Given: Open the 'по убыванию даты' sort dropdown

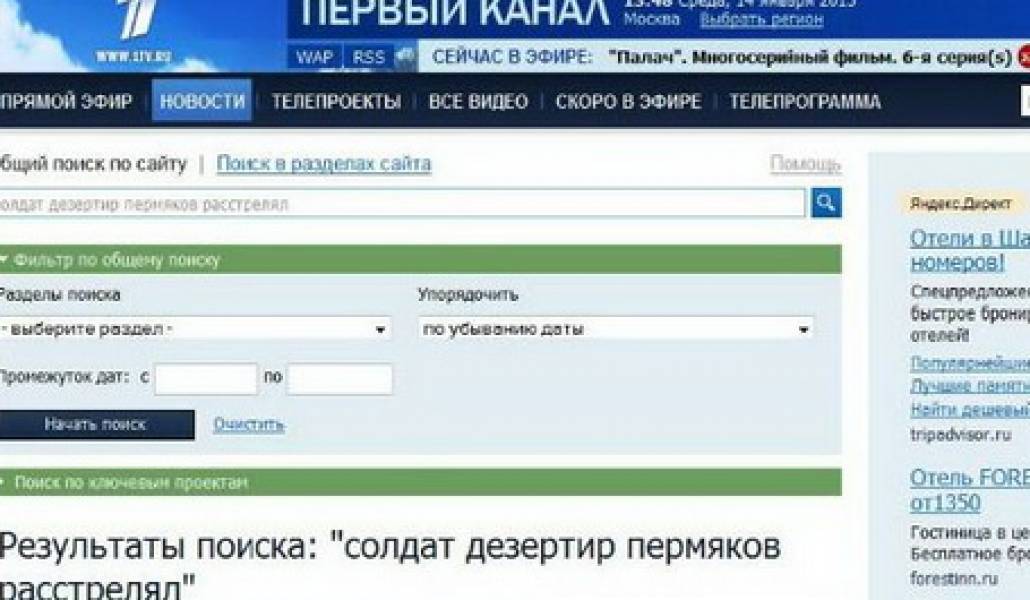Looking at the screenshot, I should point(616,329).
